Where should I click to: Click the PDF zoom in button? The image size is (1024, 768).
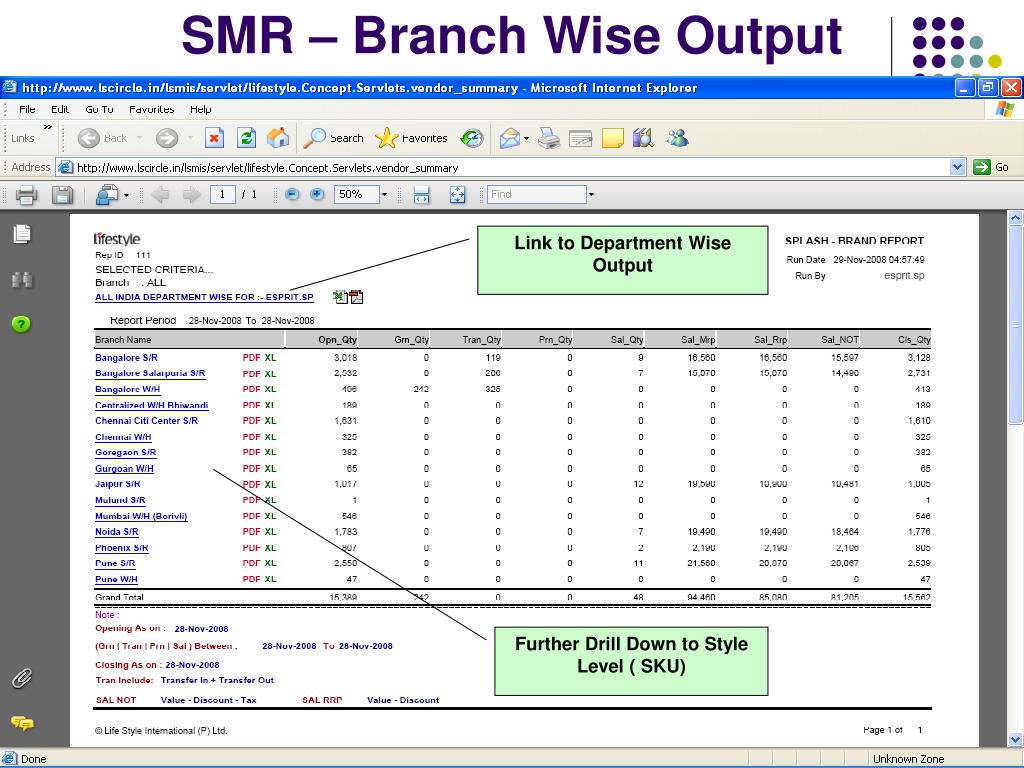317,194
